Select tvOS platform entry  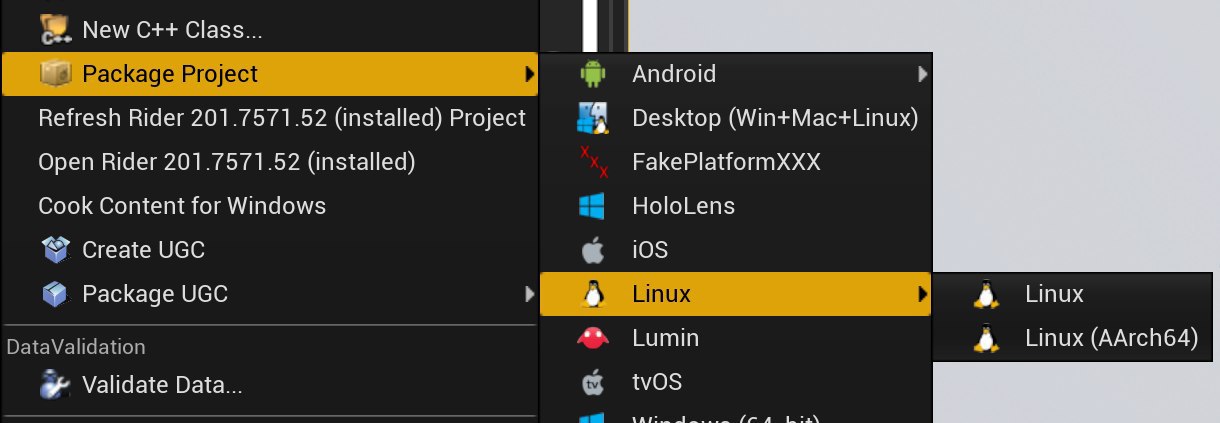tap(736, 382)
